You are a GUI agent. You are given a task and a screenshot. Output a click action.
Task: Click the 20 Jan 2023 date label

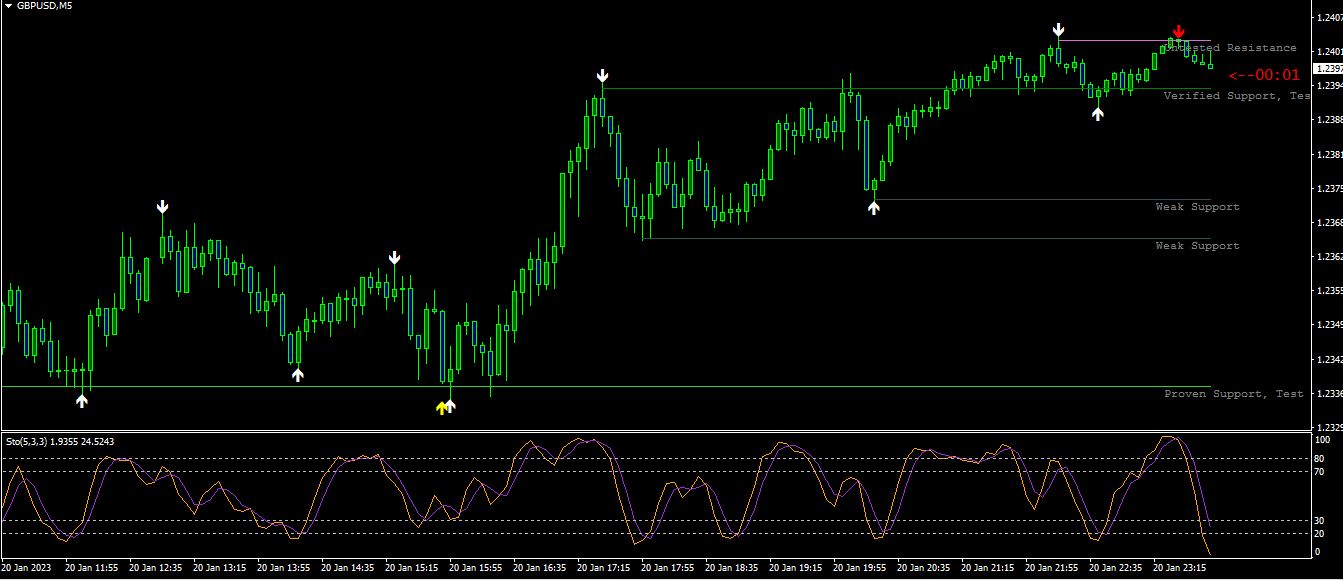tap(27, 568)
